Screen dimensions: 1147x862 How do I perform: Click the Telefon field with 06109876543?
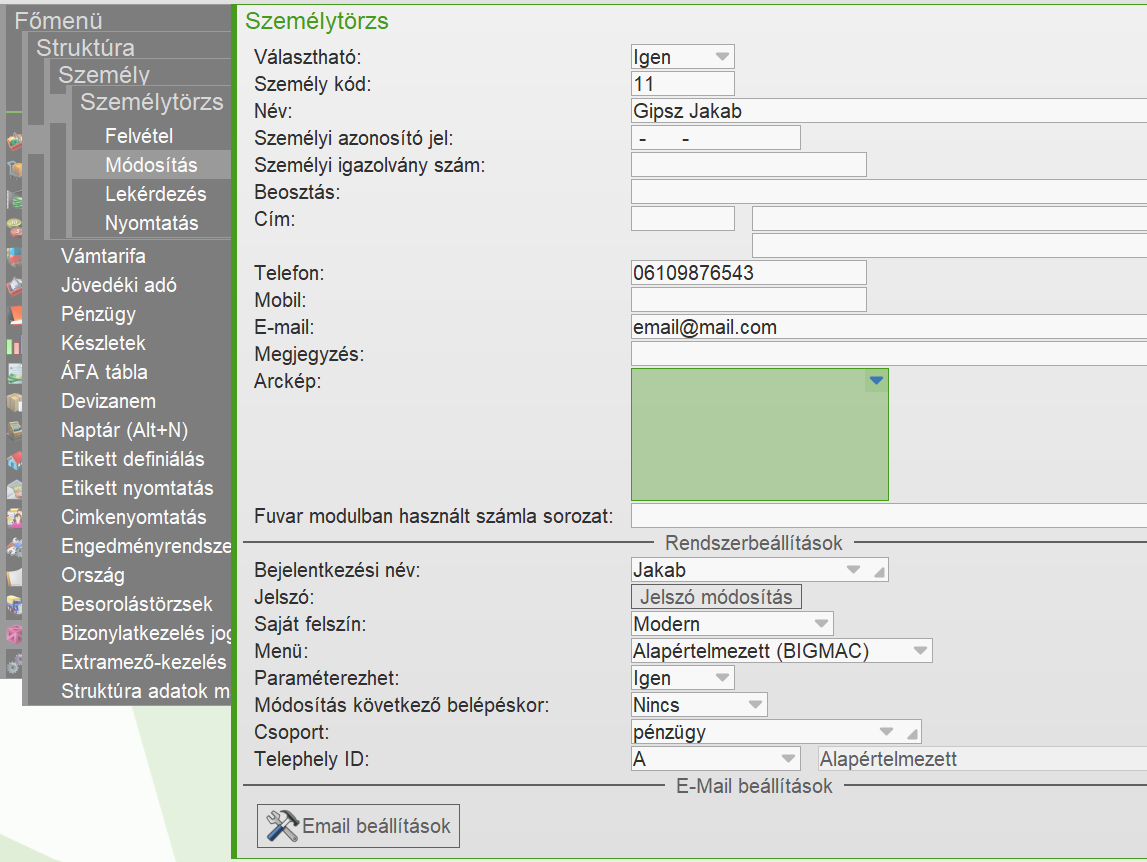(x=748, y=272)
